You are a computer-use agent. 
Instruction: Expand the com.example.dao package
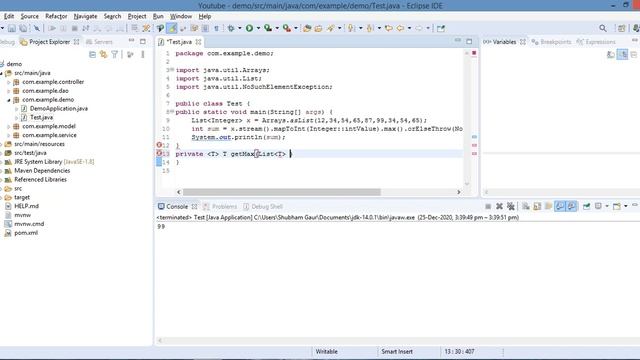(9, 91)
